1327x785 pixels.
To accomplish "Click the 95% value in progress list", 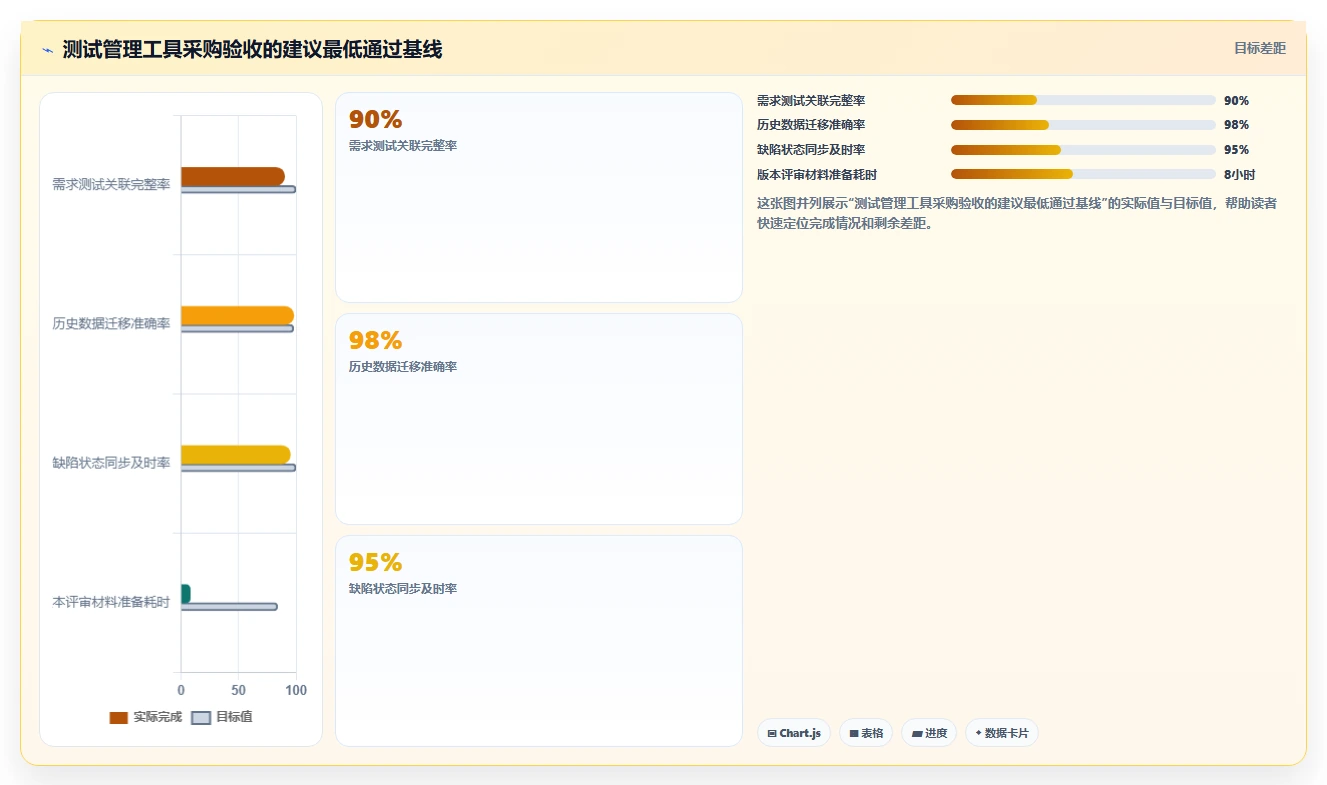I will 1236,150.
